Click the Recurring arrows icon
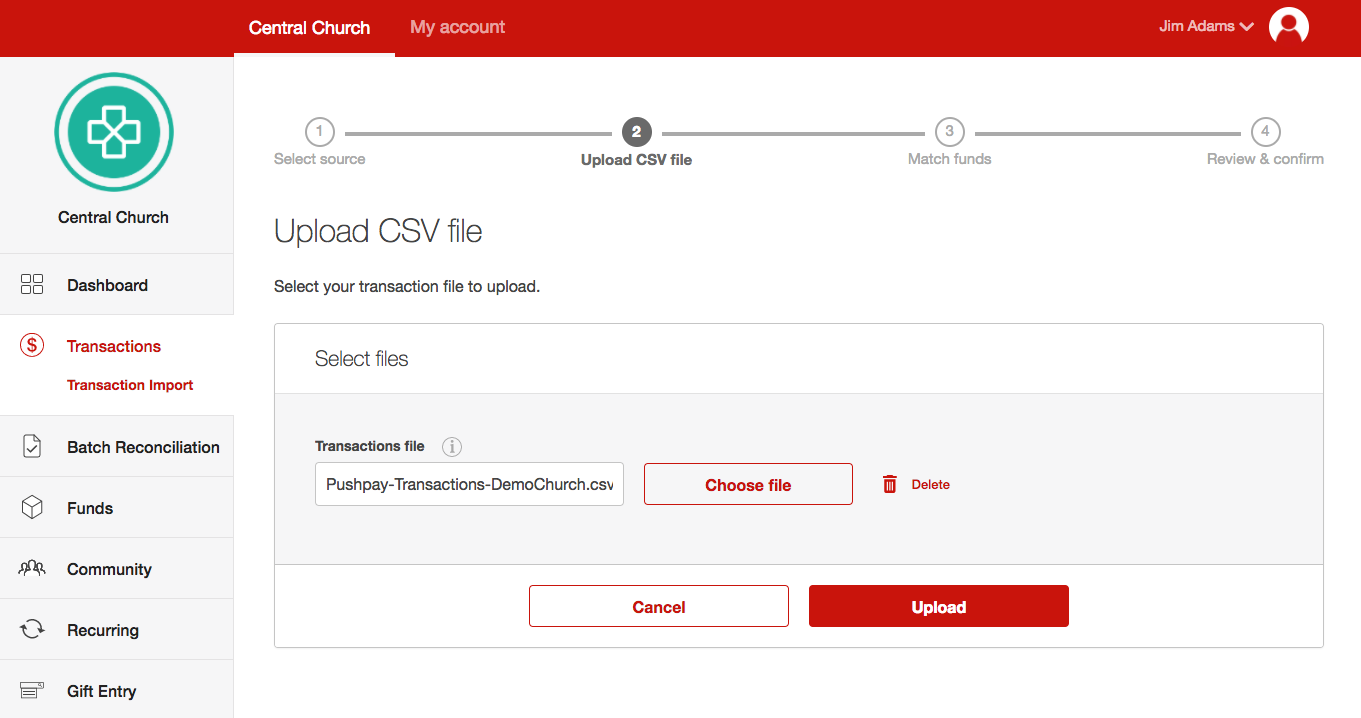 32,630
